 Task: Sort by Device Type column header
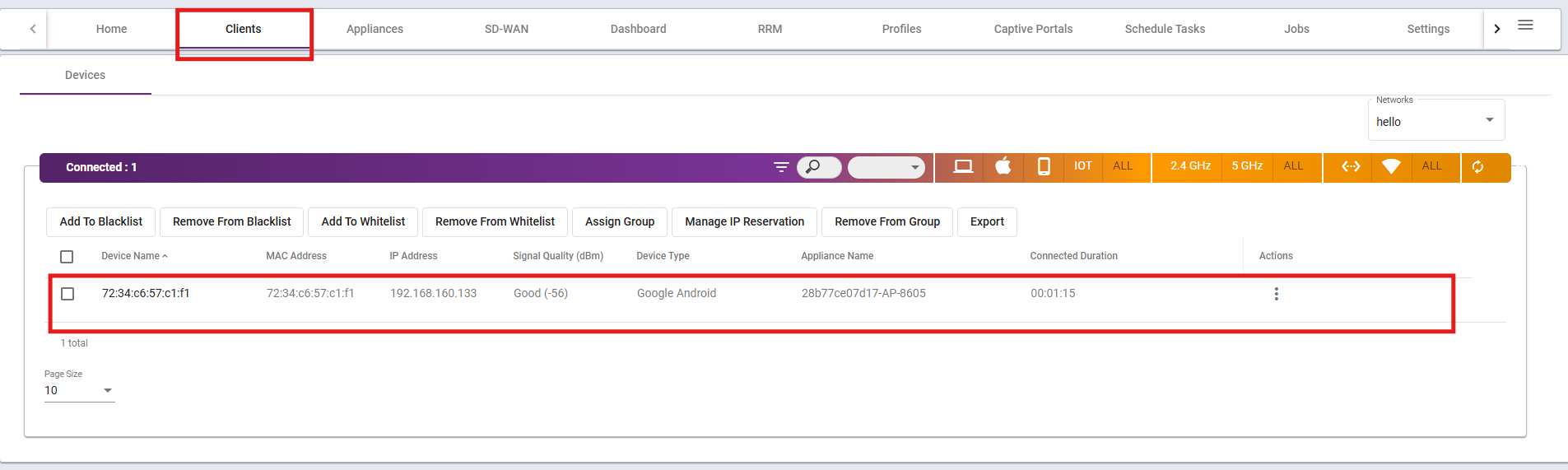coord(663,256)
